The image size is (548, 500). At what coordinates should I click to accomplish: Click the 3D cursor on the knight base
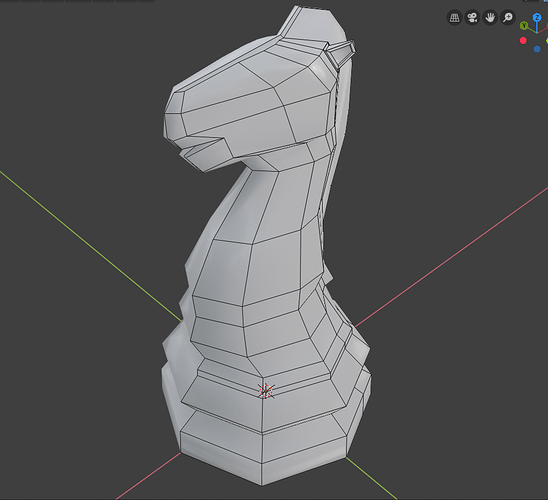(266, 391)
